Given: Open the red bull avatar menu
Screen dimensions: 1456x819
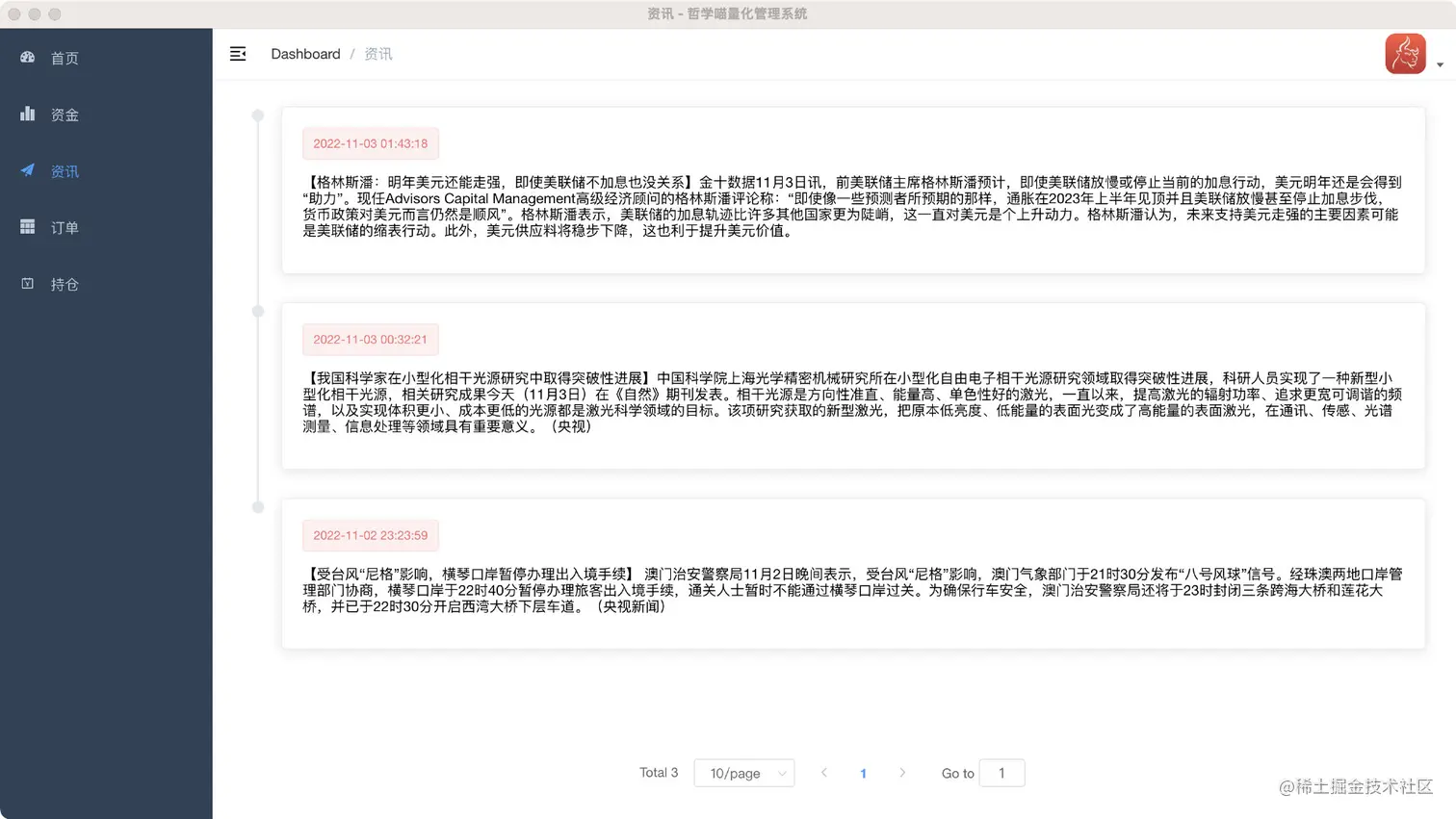Looking at the screenshot, I should [x=1405, y=54].
